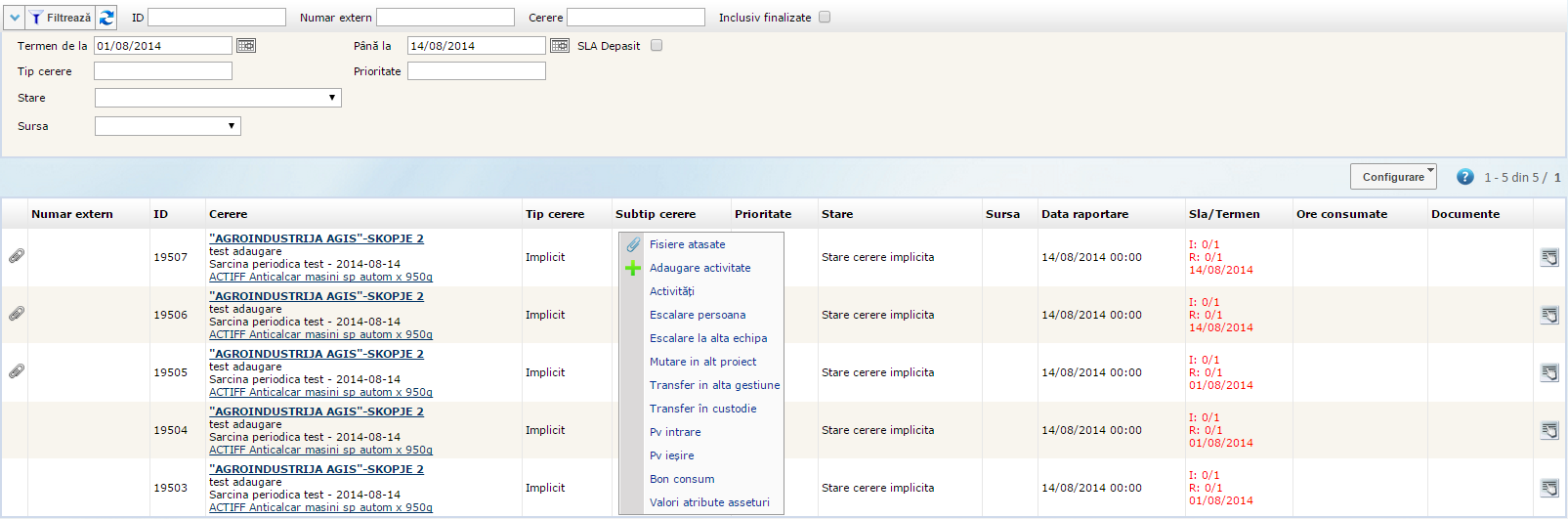Choose Adaugare activitate from the context menu

point(699,268)
